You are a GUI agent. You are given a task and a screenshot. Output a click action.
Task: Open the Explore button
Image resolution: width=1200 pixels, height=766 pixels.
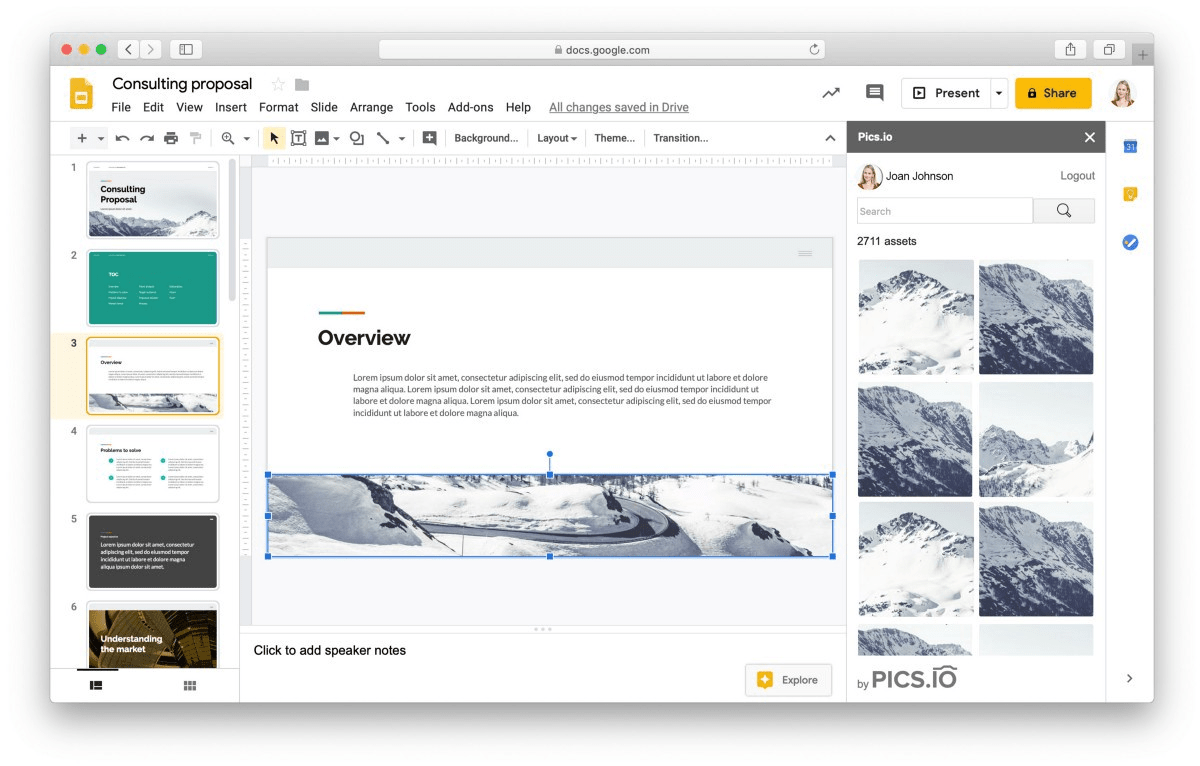tap(788, 680)
